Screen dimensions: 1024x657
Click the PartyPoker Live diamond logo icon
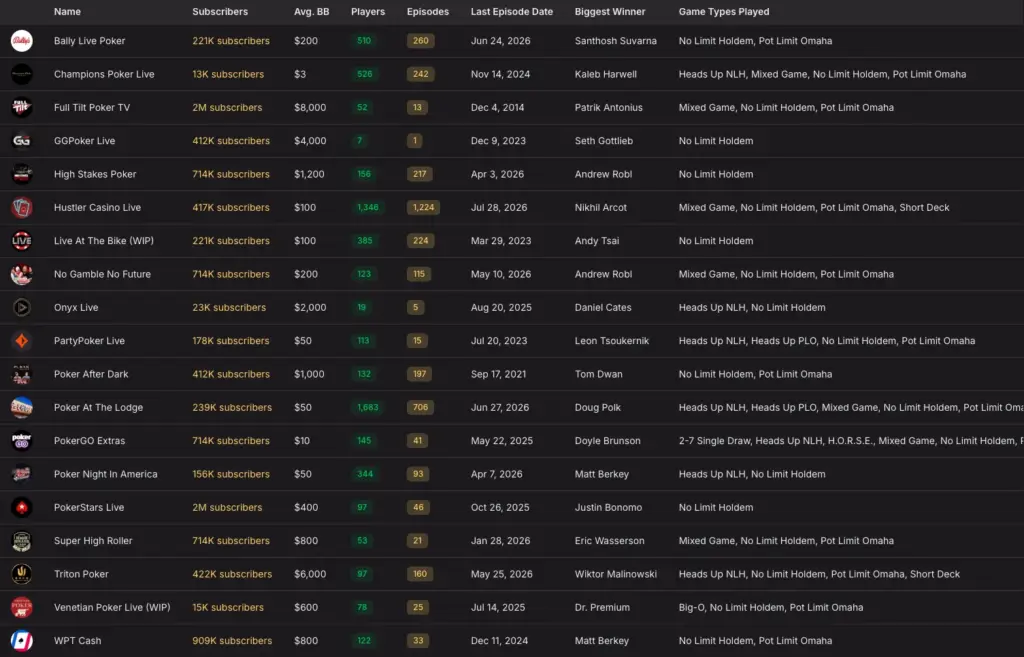(x=22, y=340)
